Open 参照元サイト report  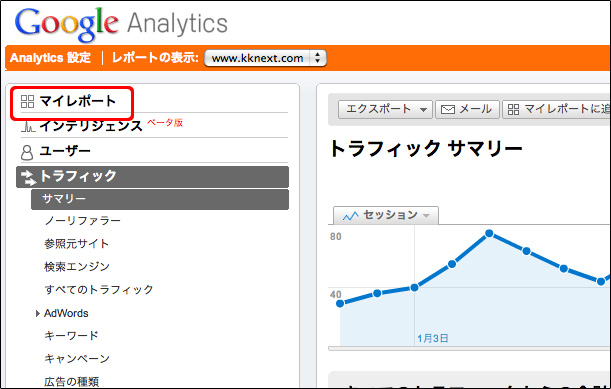pos(76,244)
